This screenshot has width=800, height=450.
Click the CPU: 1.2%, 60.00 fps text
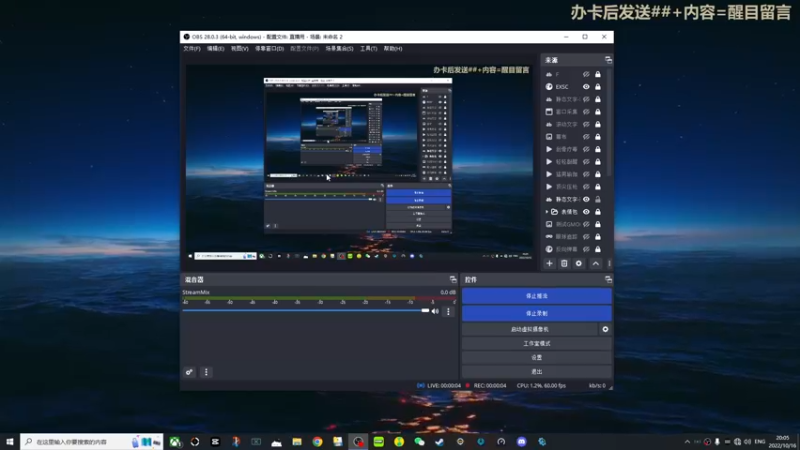(x=541, y=385)
